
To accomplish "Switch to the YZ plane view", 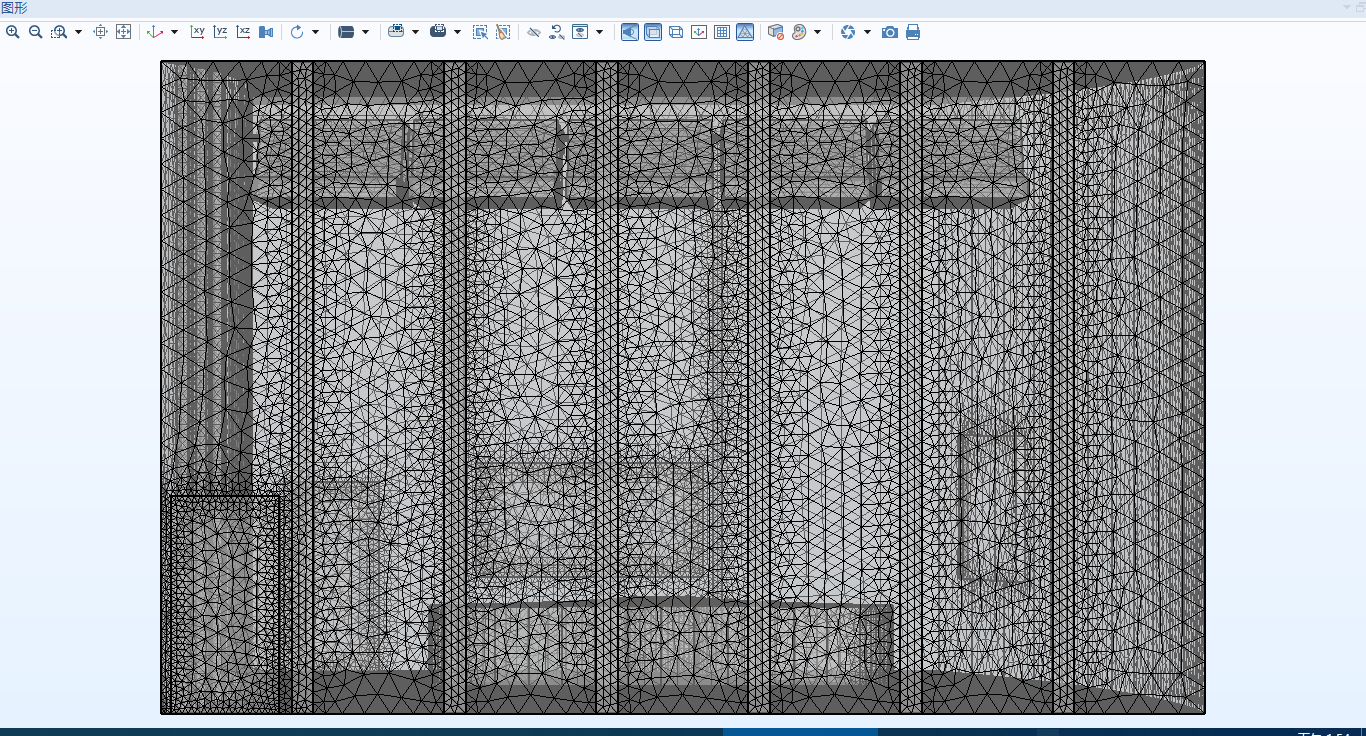I will click(x=221, y=32).
